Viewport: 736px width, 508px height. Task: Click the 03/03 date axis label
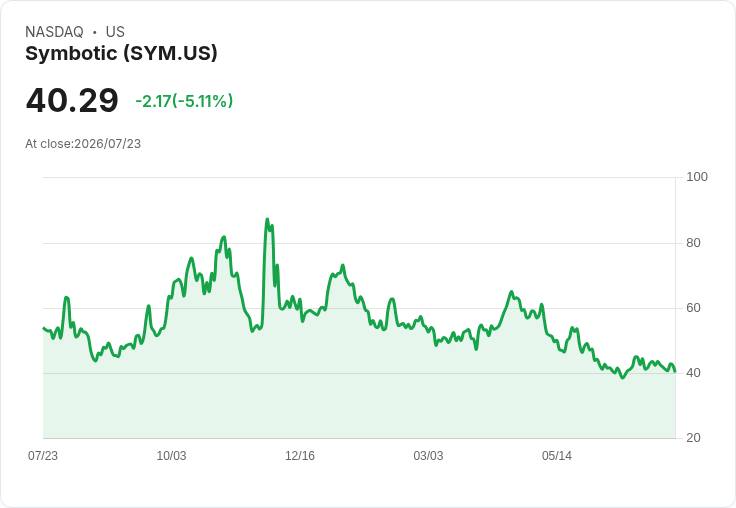click(x=428, y=456)
